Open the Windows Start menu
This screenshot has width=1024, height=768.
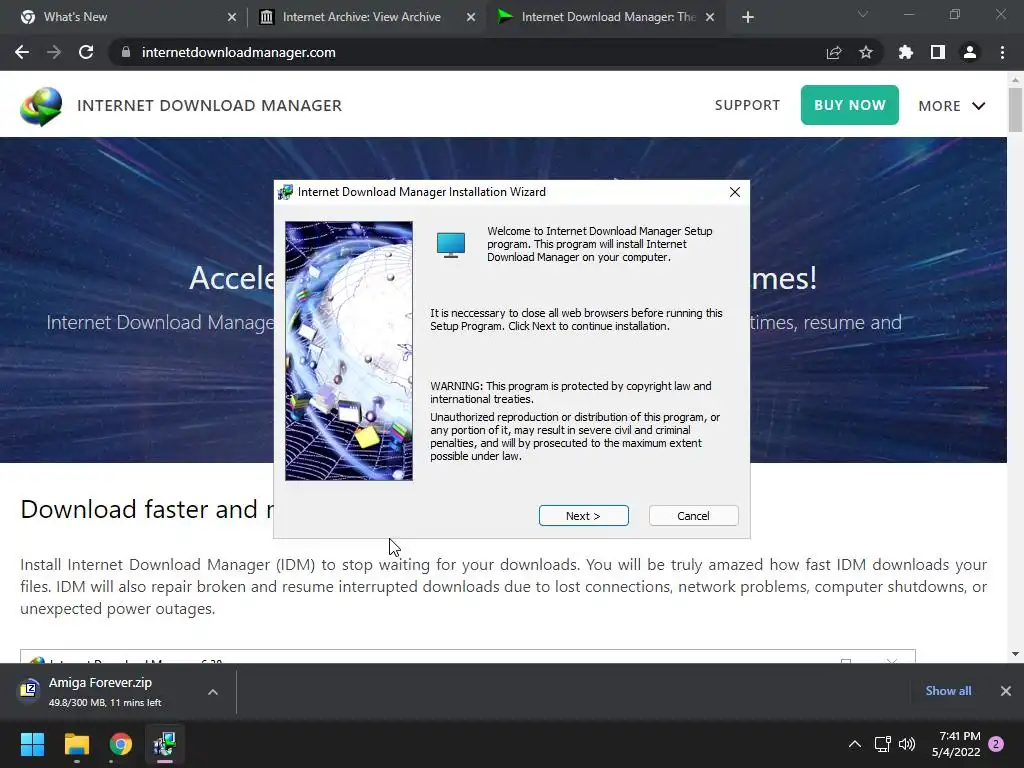click(x=32, y=744)
